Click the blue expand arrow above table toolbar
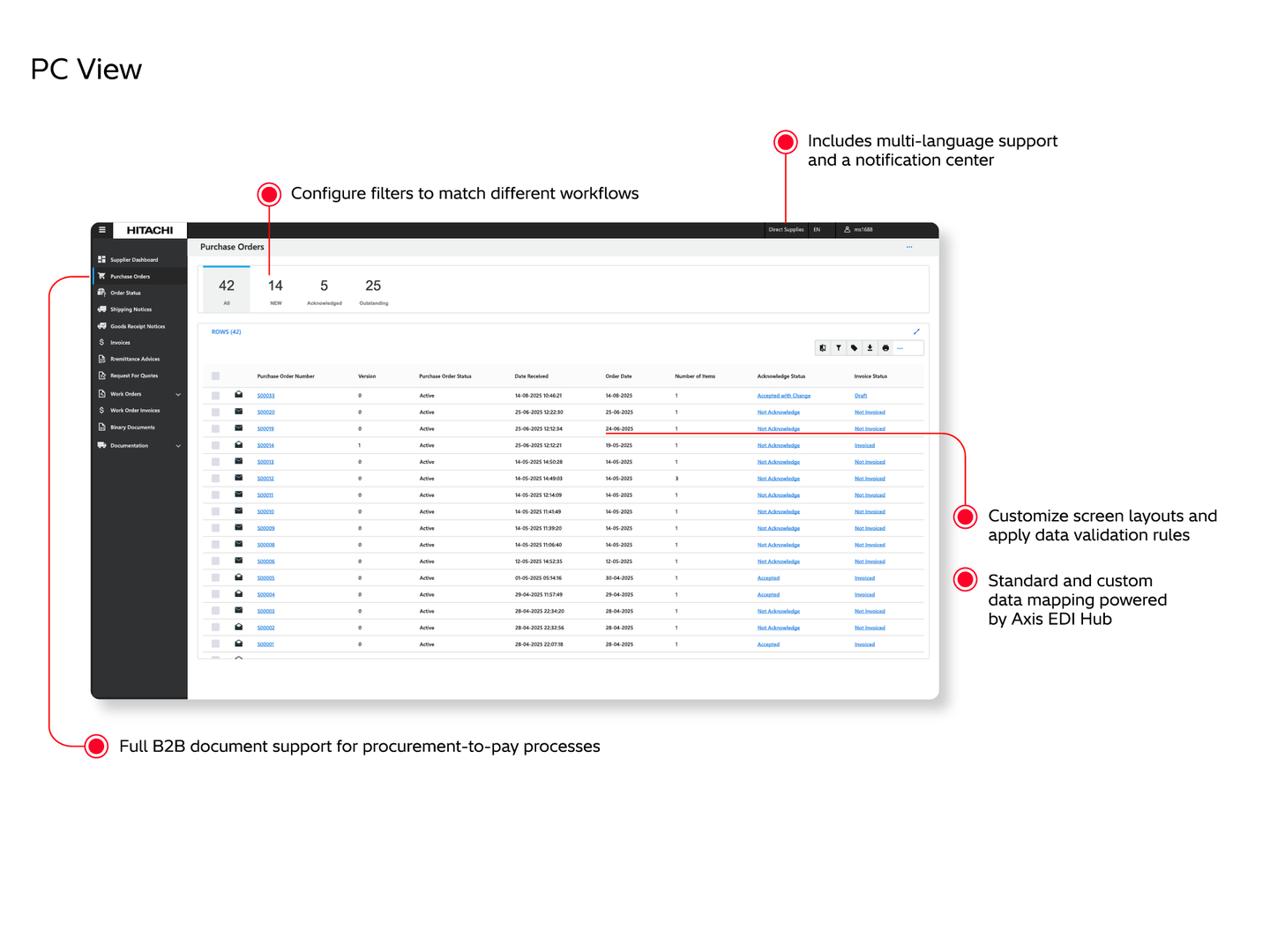Viewport: 1270px width, 952px height. [x=916, y=332]
